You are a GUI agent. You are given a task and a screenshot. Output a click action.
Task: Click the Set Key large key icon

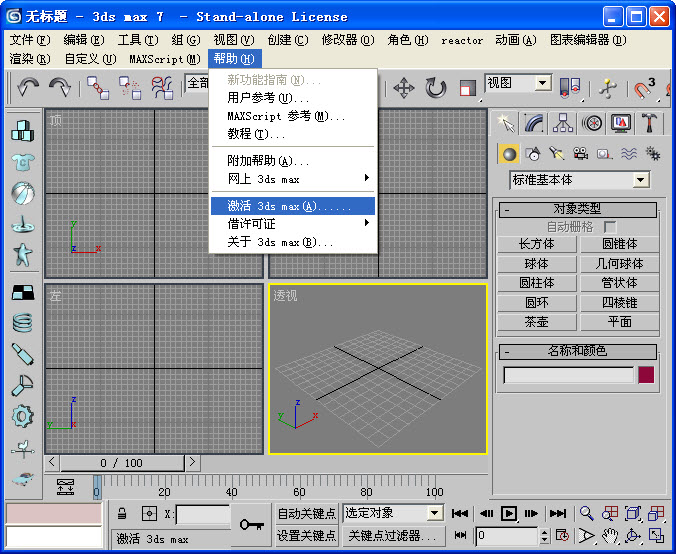(x=251, y=524)
